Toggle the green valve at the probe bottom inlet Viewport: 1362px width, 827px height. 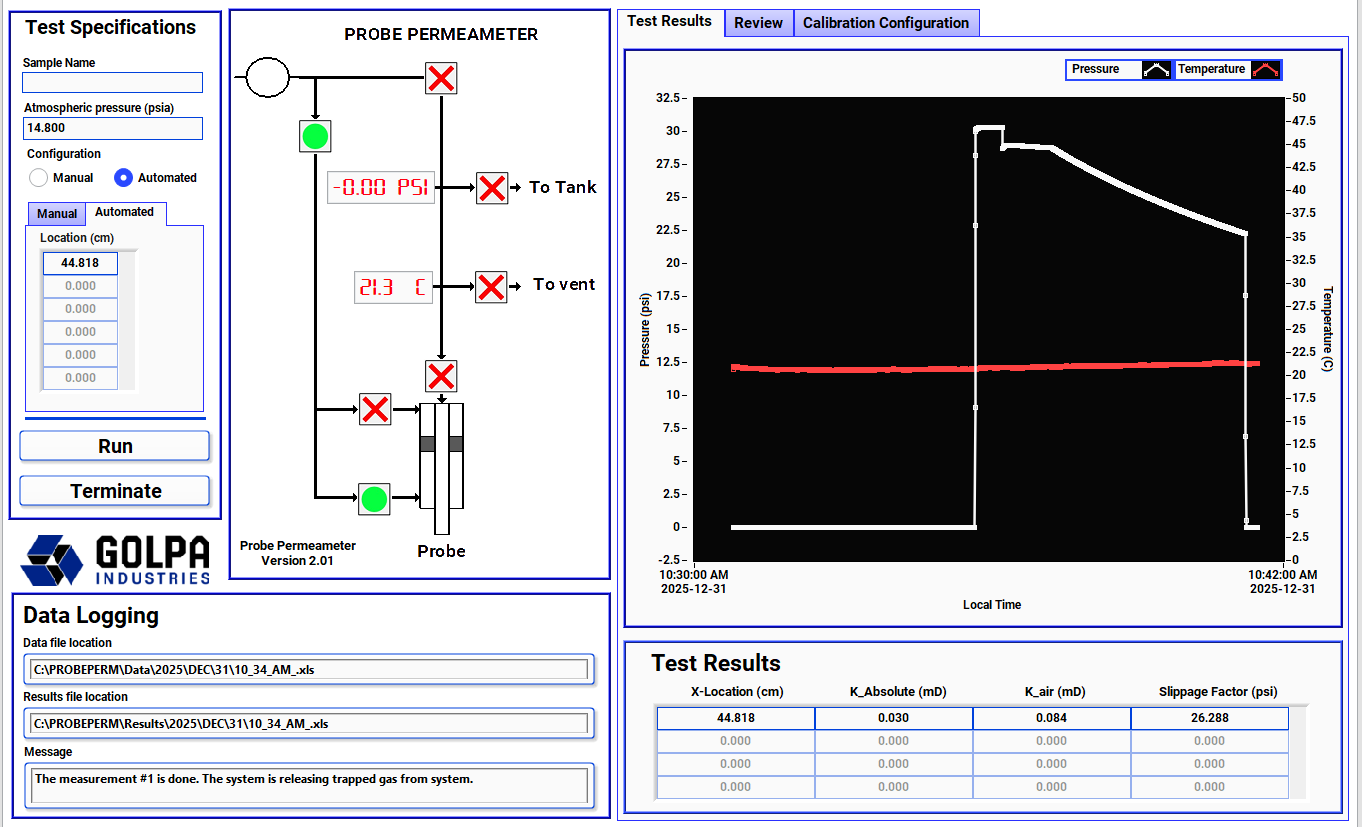(374, 499)
